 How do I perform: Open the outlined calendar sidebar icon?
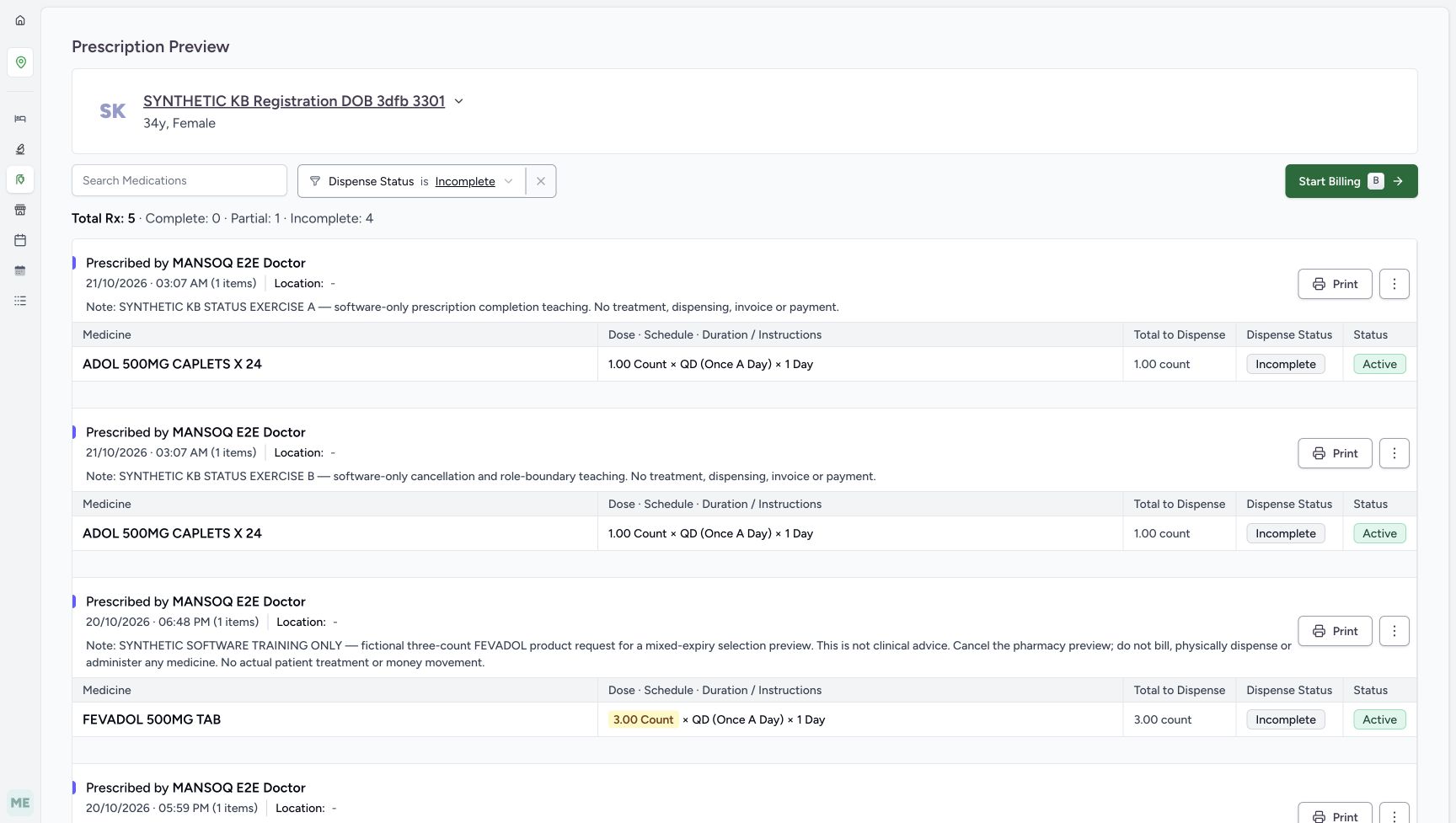tap(20, 240)
